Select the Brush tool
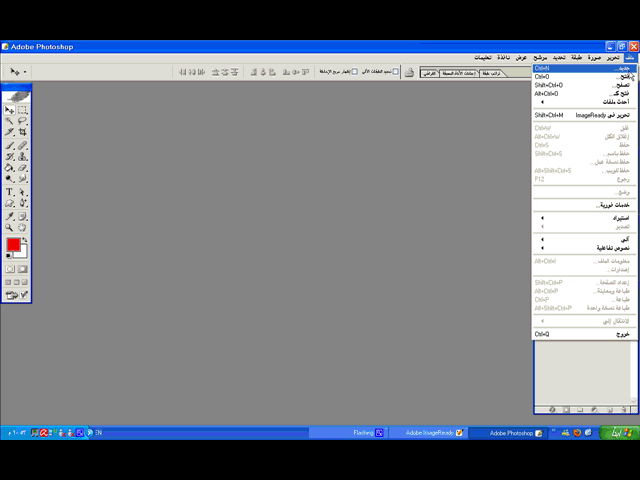640x480 pixels. [x=10, y=145]
